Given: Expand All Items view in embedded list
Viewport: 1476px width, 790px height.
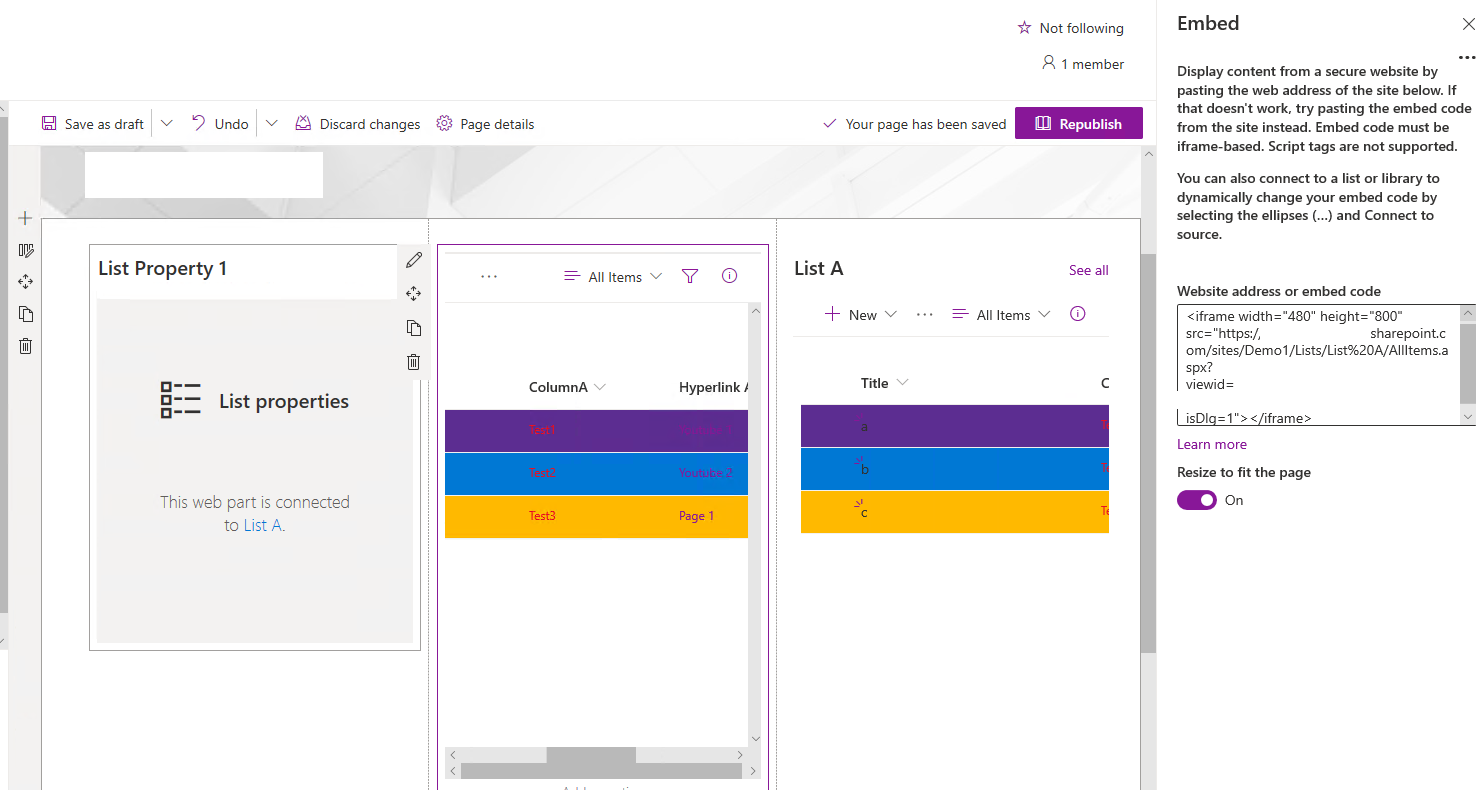Looking at the screenshot, I should pyautogui.click(x=613, y=277).
